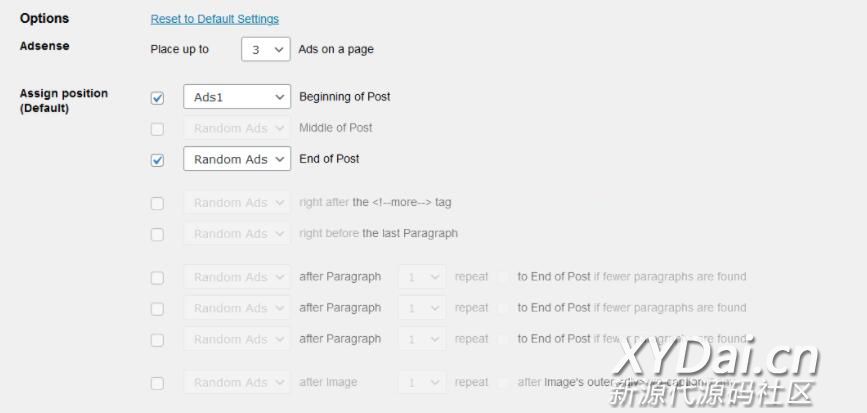Image resolution: width=867 pixels, height=413 pixels.
Task: Enable the right after more tag checkbox
Action: [157, 203]
